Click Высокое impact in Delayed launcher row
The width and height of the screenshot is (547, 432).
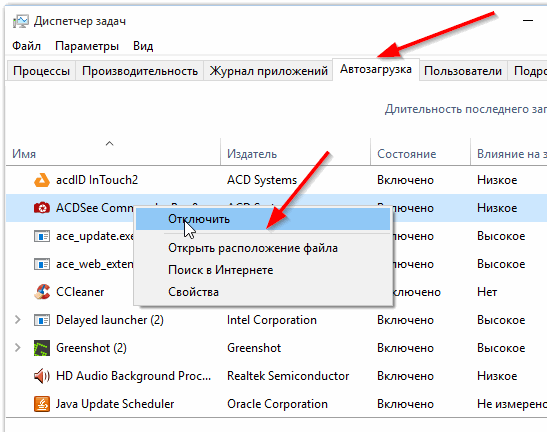click(501, 320)
